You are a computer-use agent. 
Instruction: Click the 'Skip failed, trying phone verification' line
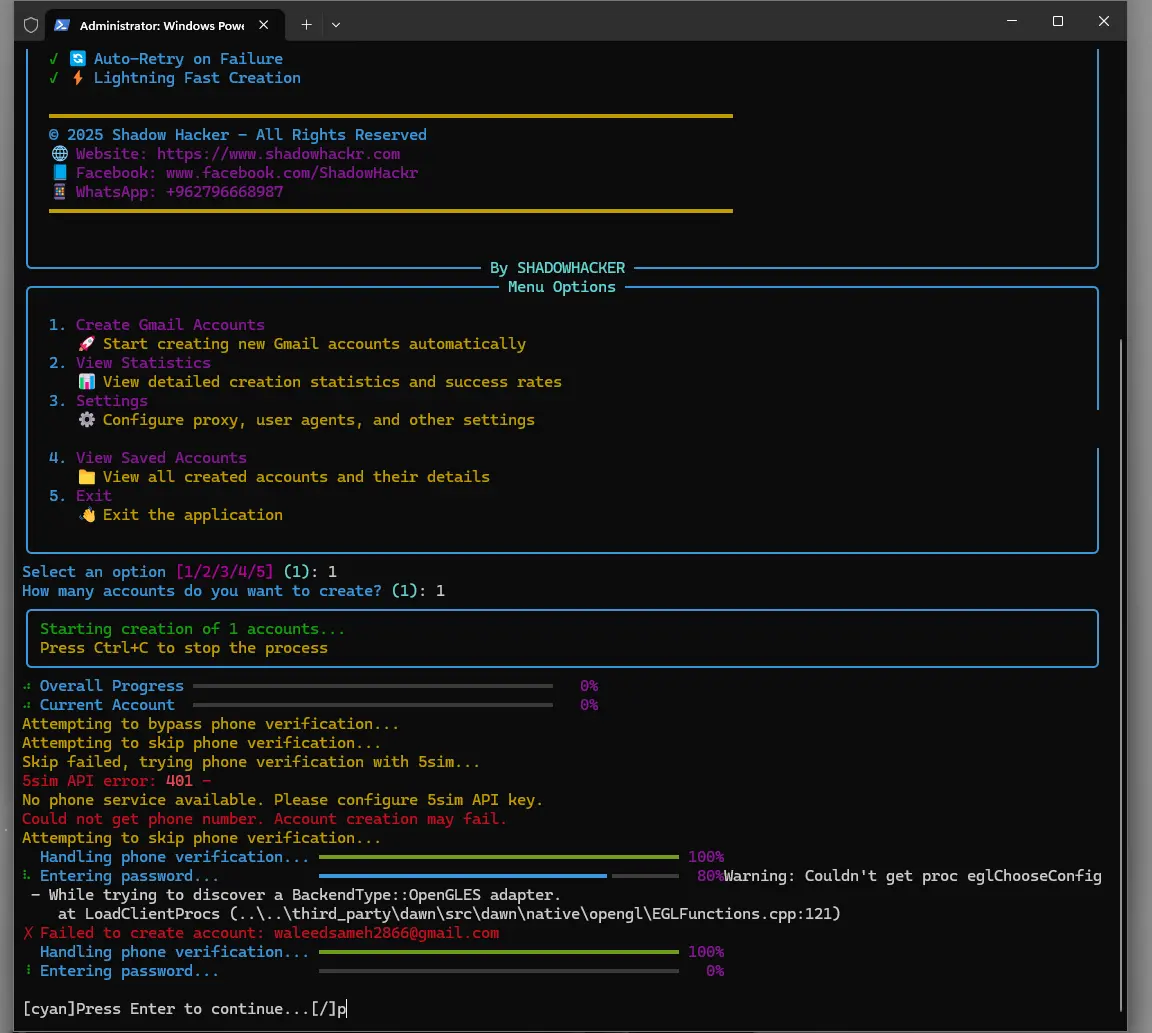click(251, 762)
